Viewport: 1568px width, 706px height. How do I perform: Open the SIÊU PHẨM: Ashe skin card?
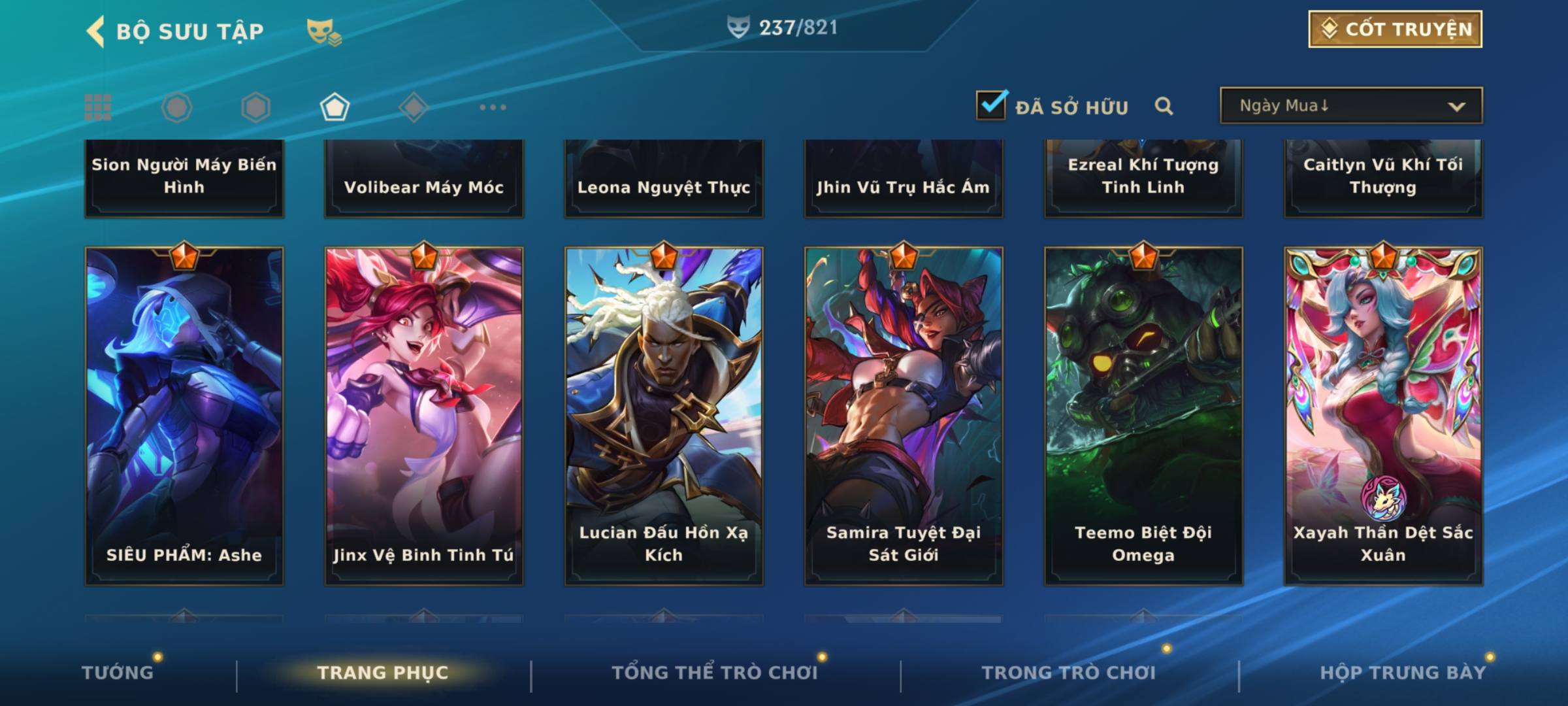click(x=184, y=416)
